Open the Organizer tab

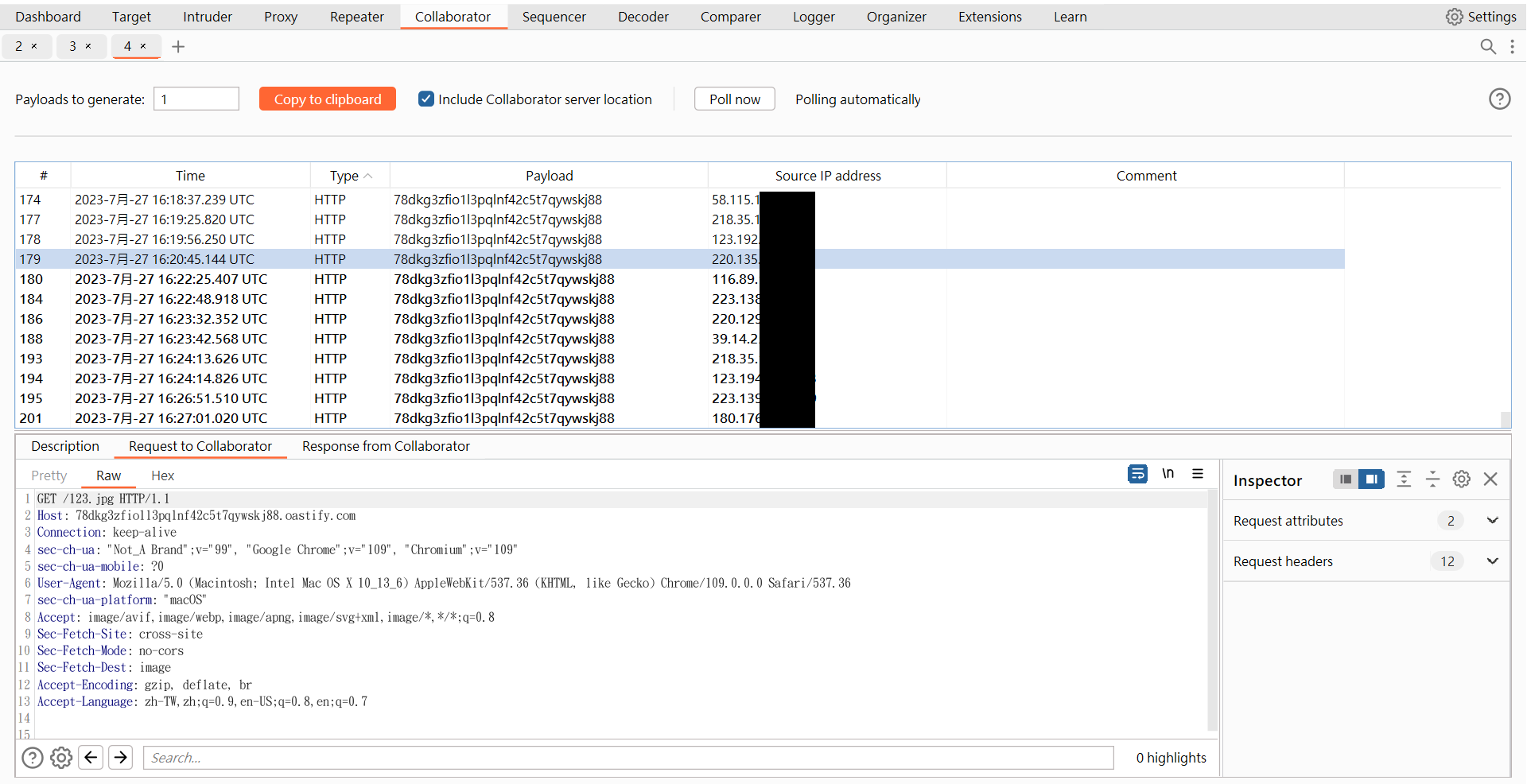tap(896, 17)
